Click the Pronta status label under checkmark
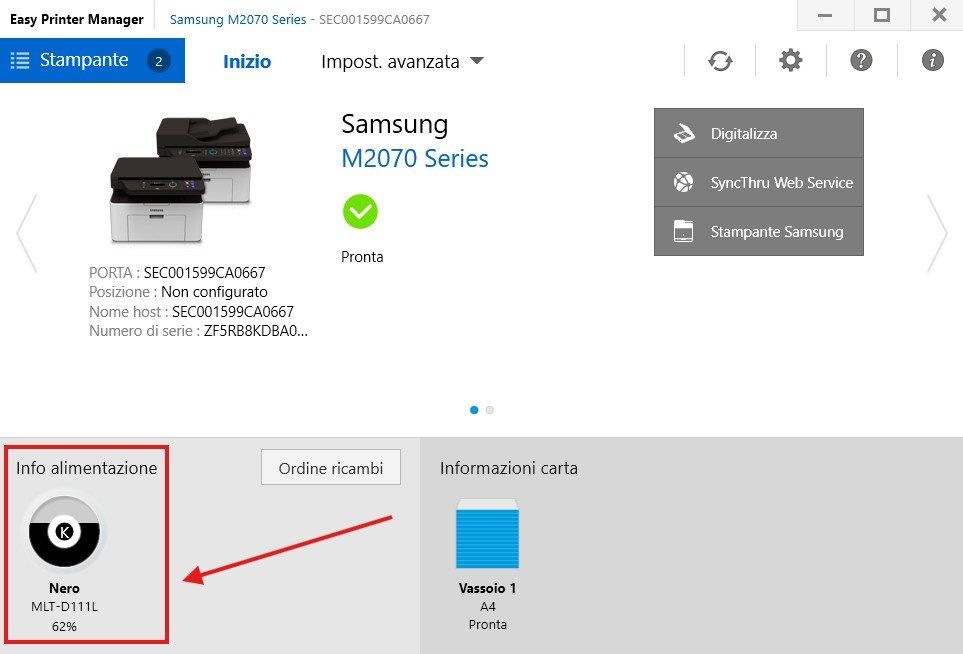This screenshot has width=963, height=654. 362,257
